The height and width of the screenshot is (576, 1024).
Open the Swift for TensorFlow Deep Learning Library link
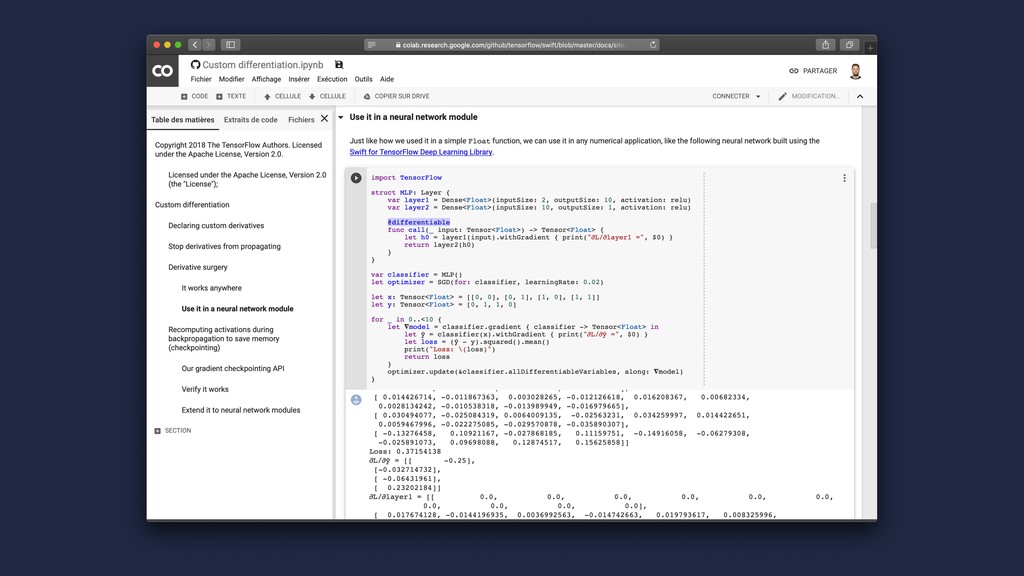coord(421,152)
